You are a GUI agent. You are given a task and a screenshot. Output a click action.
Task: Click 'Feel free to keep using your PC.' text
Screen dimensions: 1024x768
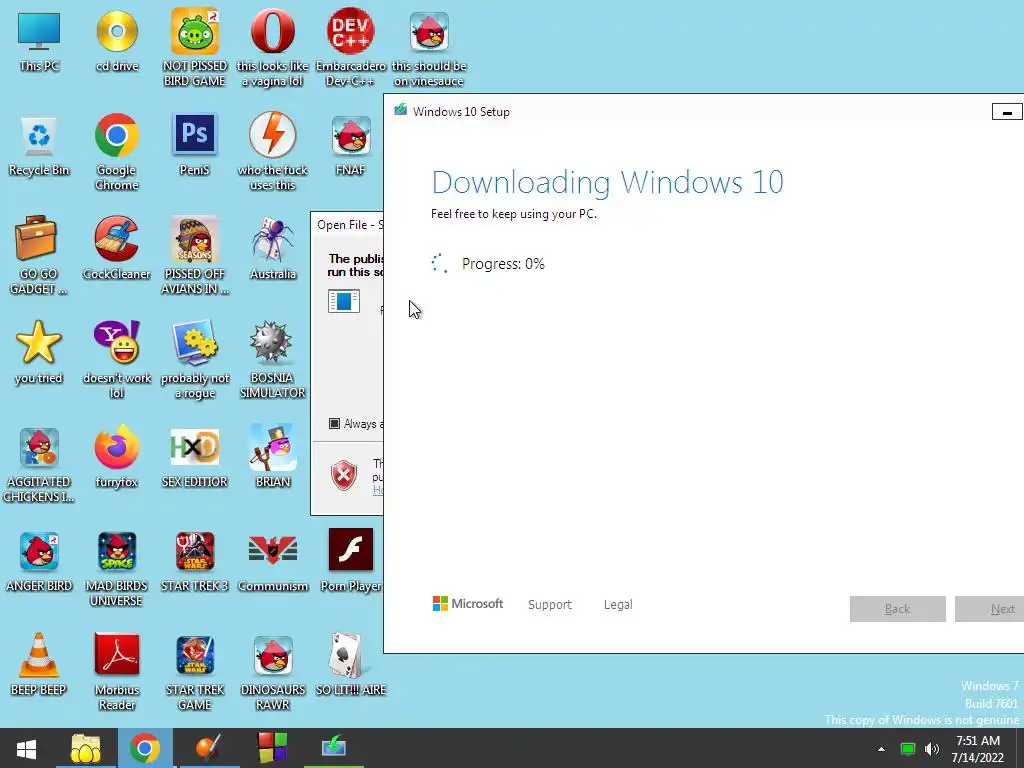pyautogui.click(x=513, y=214)
